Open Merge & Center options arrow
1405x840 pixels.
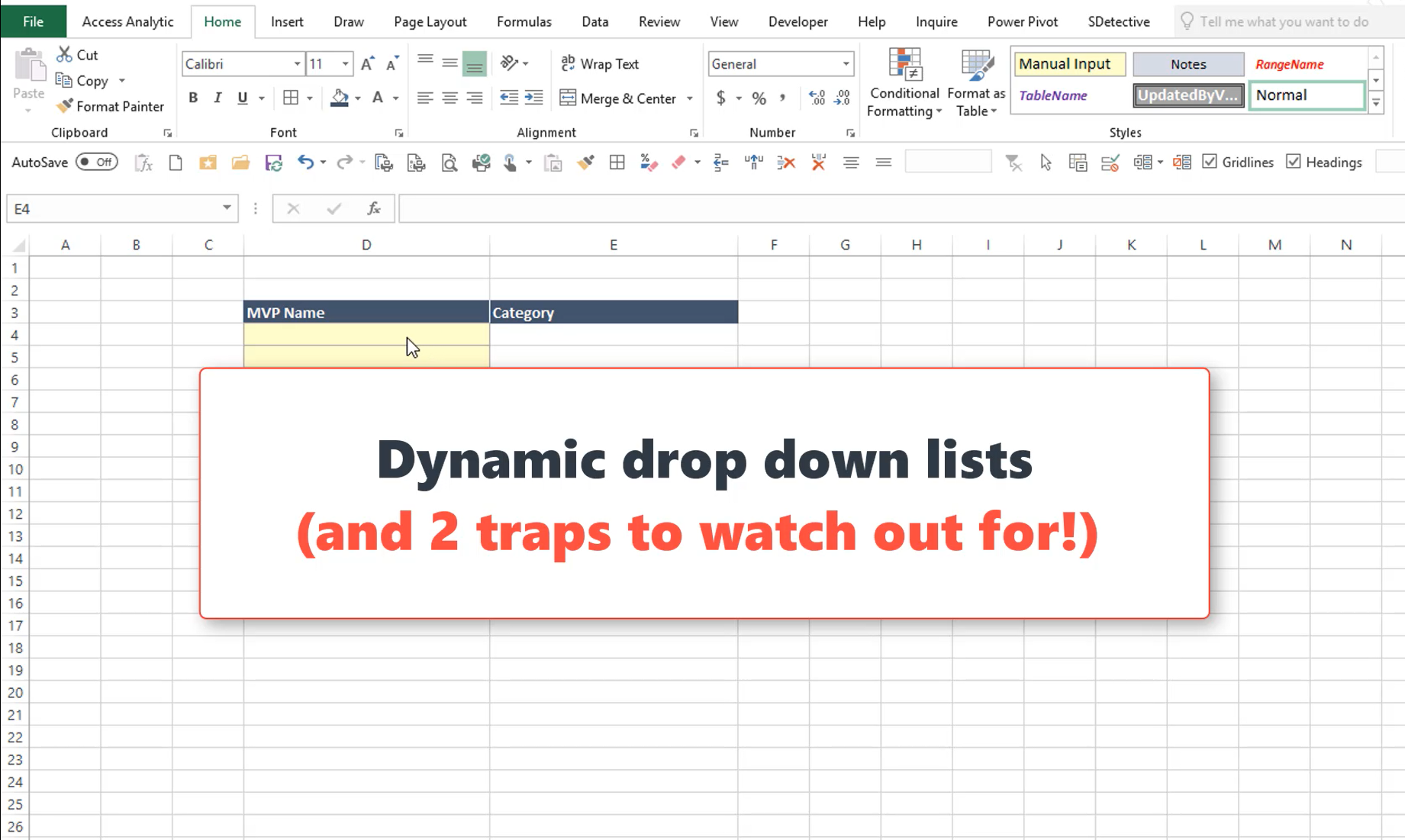click(x=690, y=98)
